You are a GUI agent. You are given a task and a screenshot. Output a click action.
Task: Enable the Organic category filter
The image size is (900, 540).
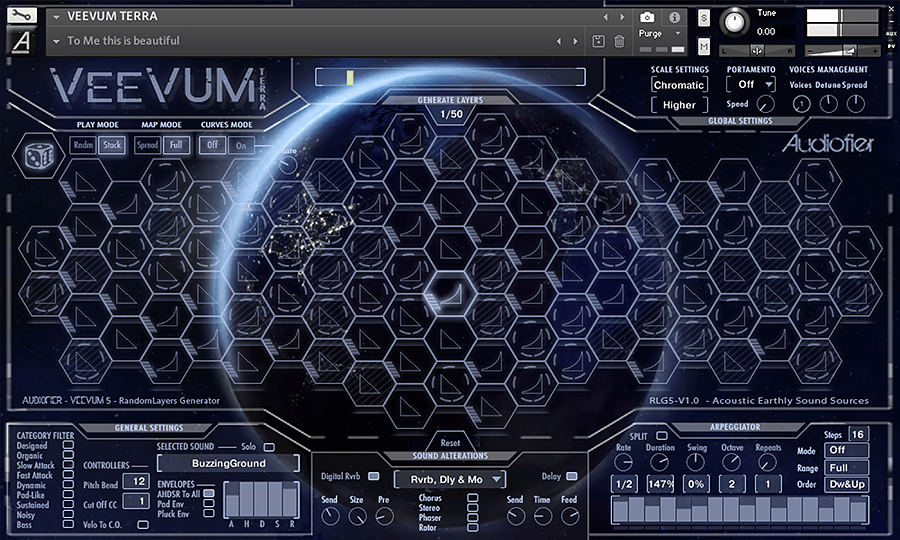coord(68,455)
